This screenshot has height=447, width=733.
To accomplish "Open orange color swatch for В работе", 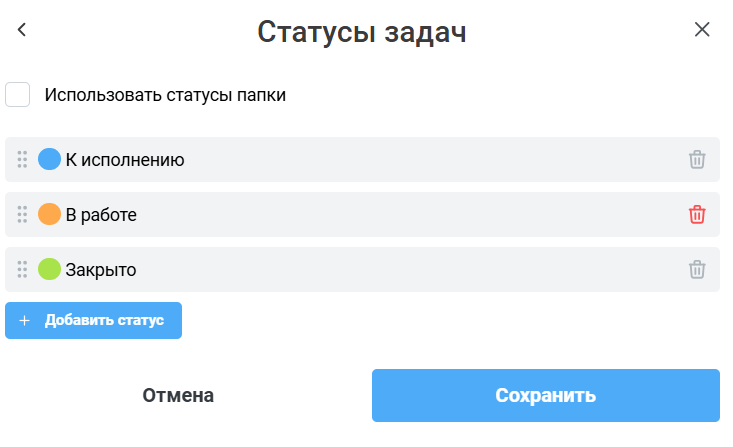I will 49,214.
